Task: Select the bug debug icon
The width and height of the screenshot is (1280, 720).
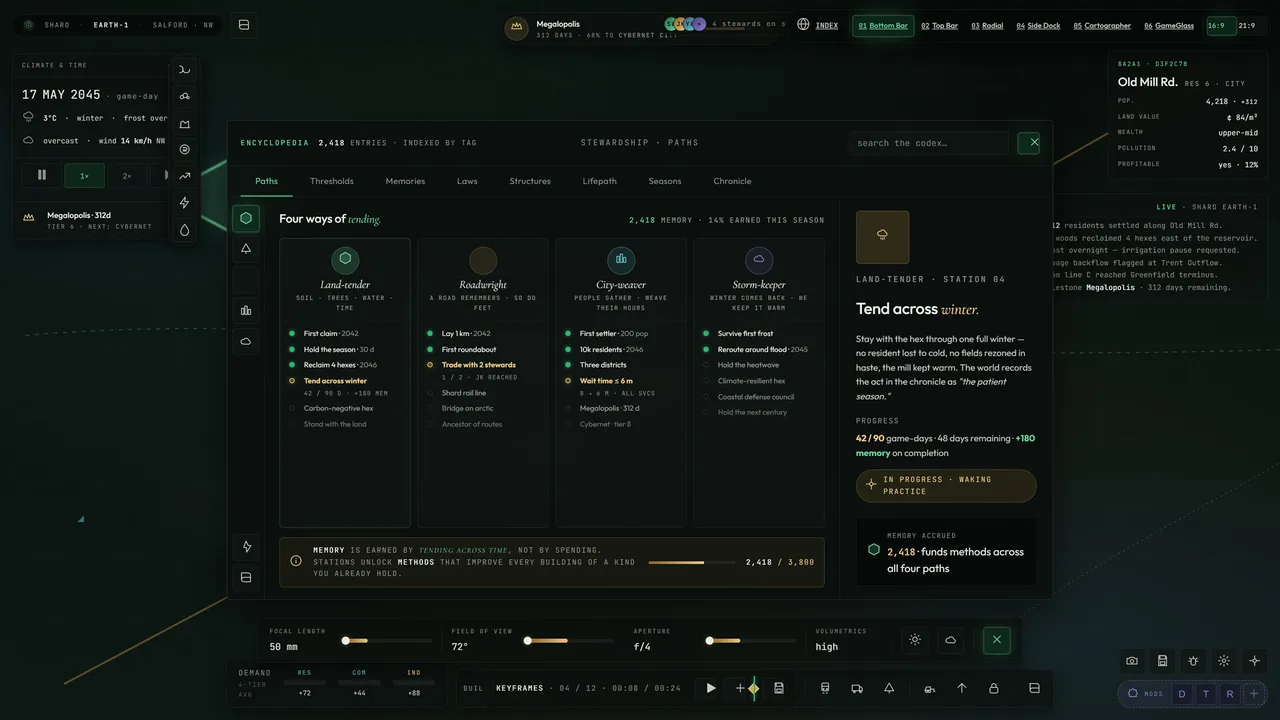Action: click(x=1193, y=661)
